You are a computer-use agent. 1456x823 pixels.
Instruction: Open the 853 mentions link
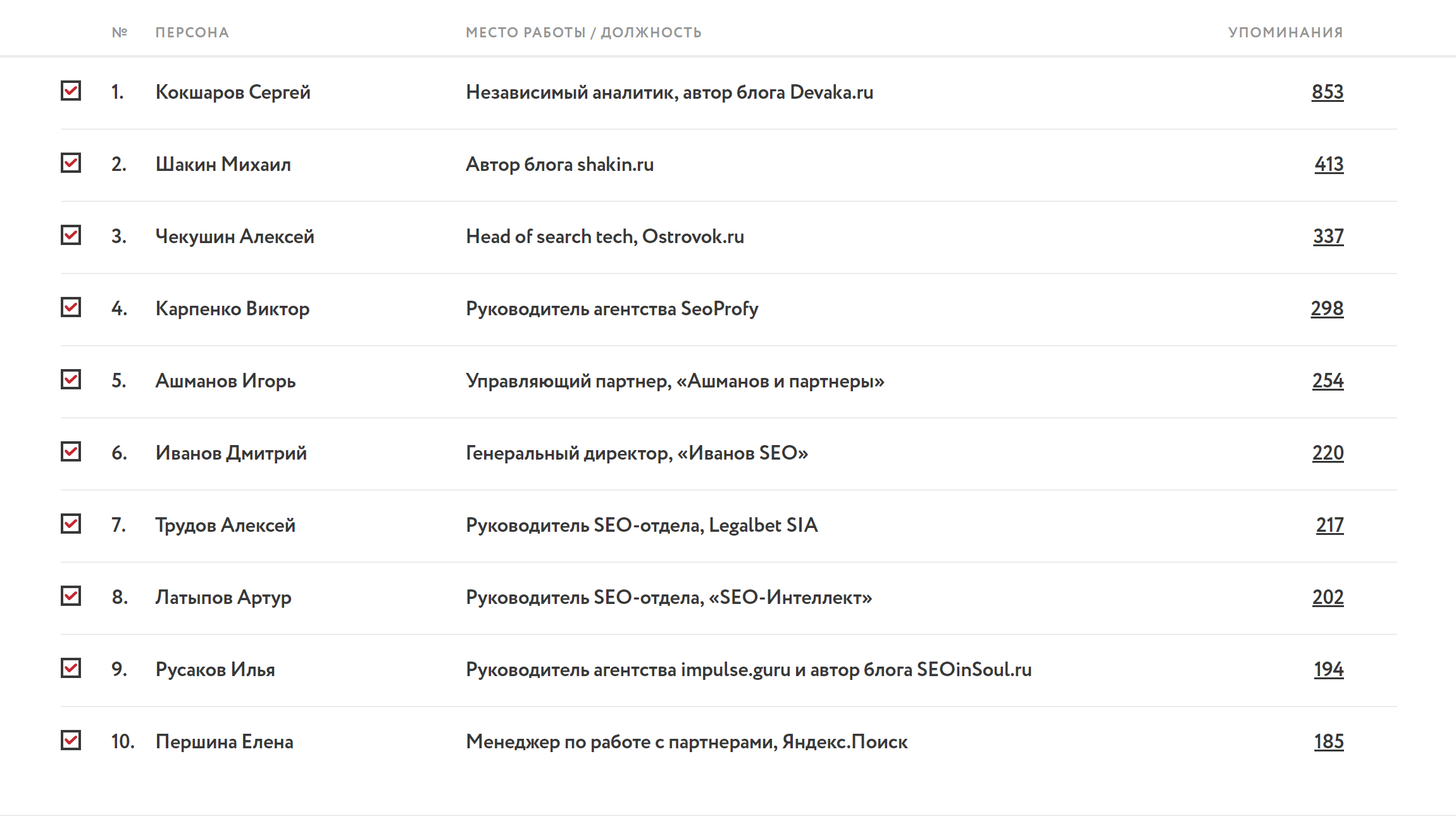coord(1327,92)
